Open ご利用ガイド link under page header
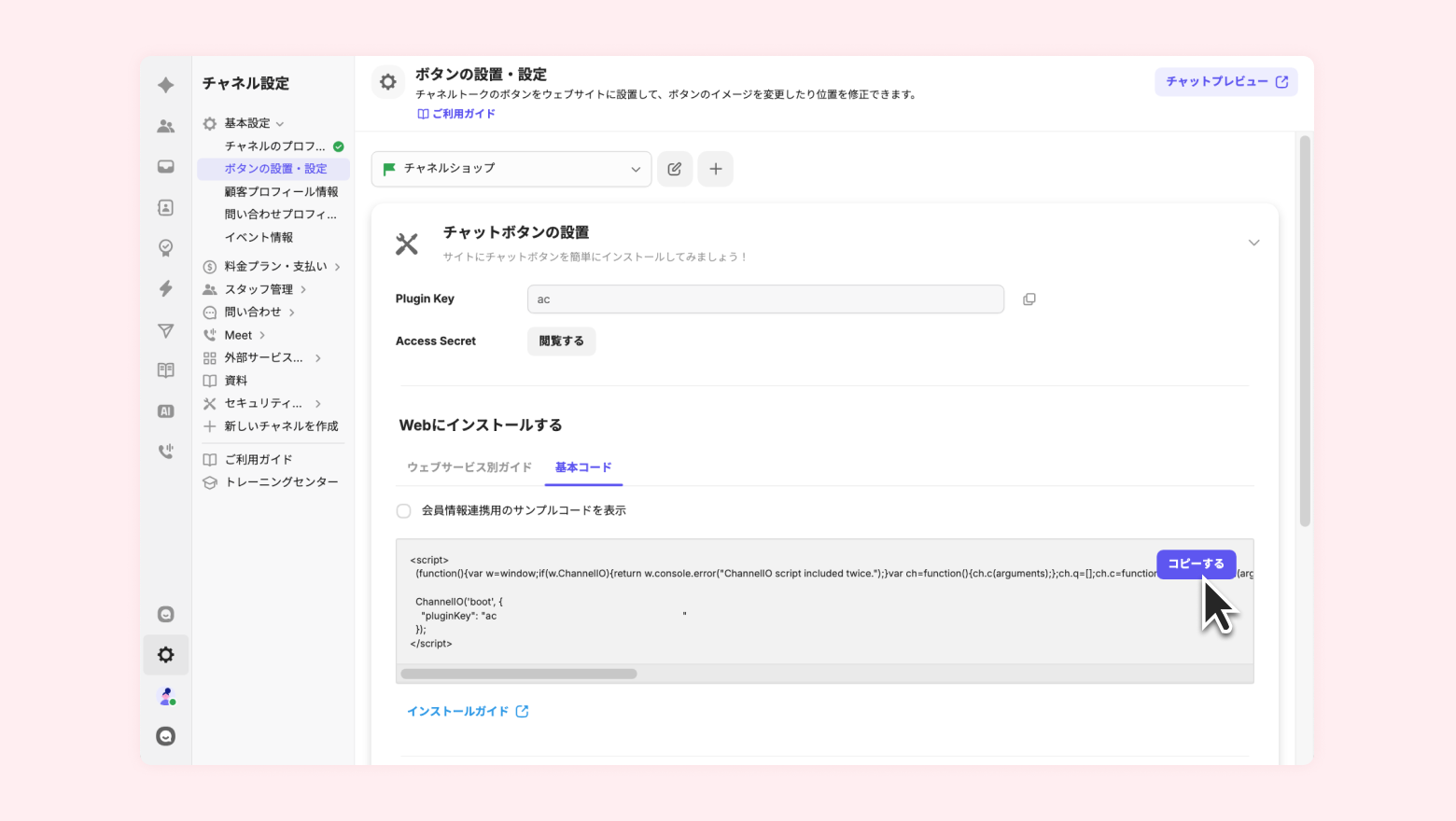This screenshot has width=1456, height=821. click(464, 114)
